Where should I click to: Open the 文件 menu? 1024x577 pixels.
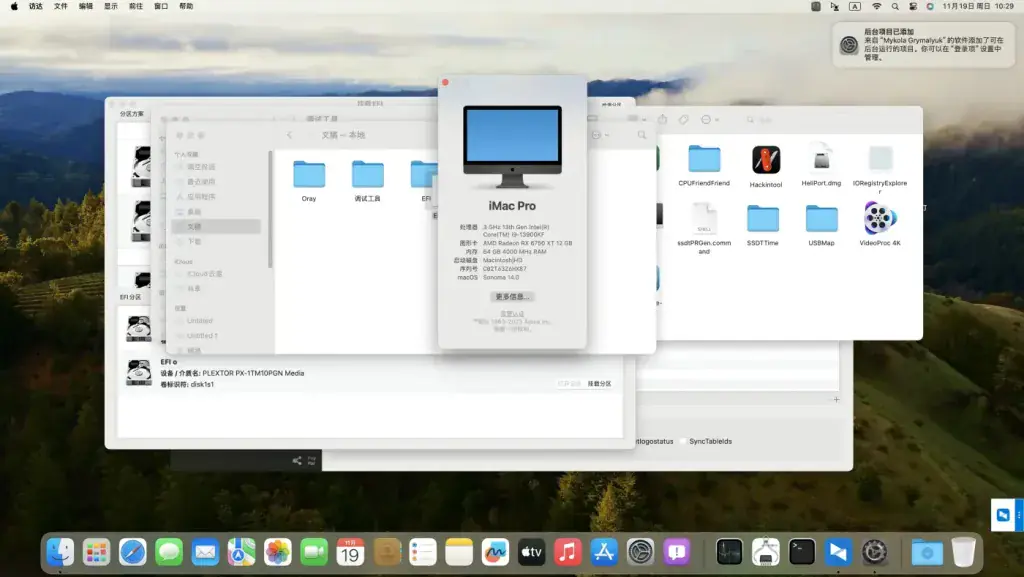(x=61, y=6)
